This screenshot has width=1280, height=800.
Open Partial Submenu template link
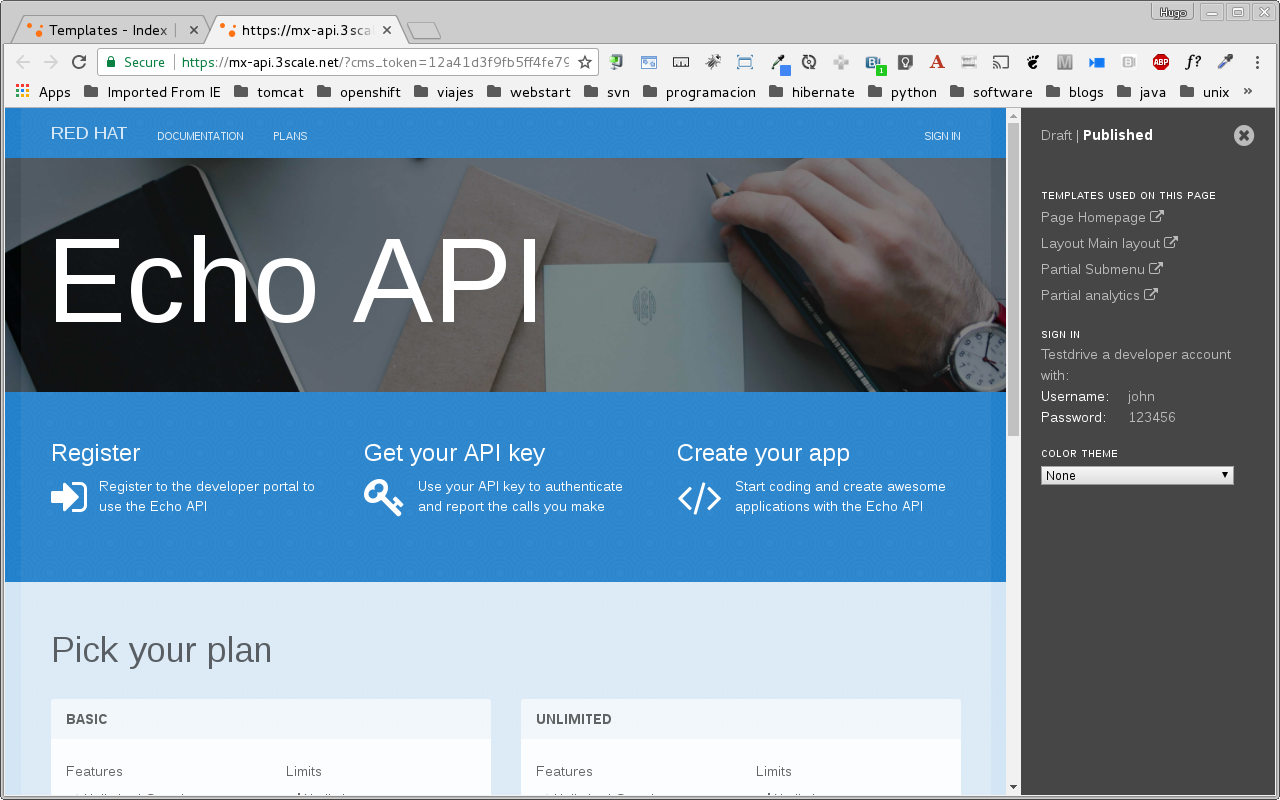coord(1101,269)
